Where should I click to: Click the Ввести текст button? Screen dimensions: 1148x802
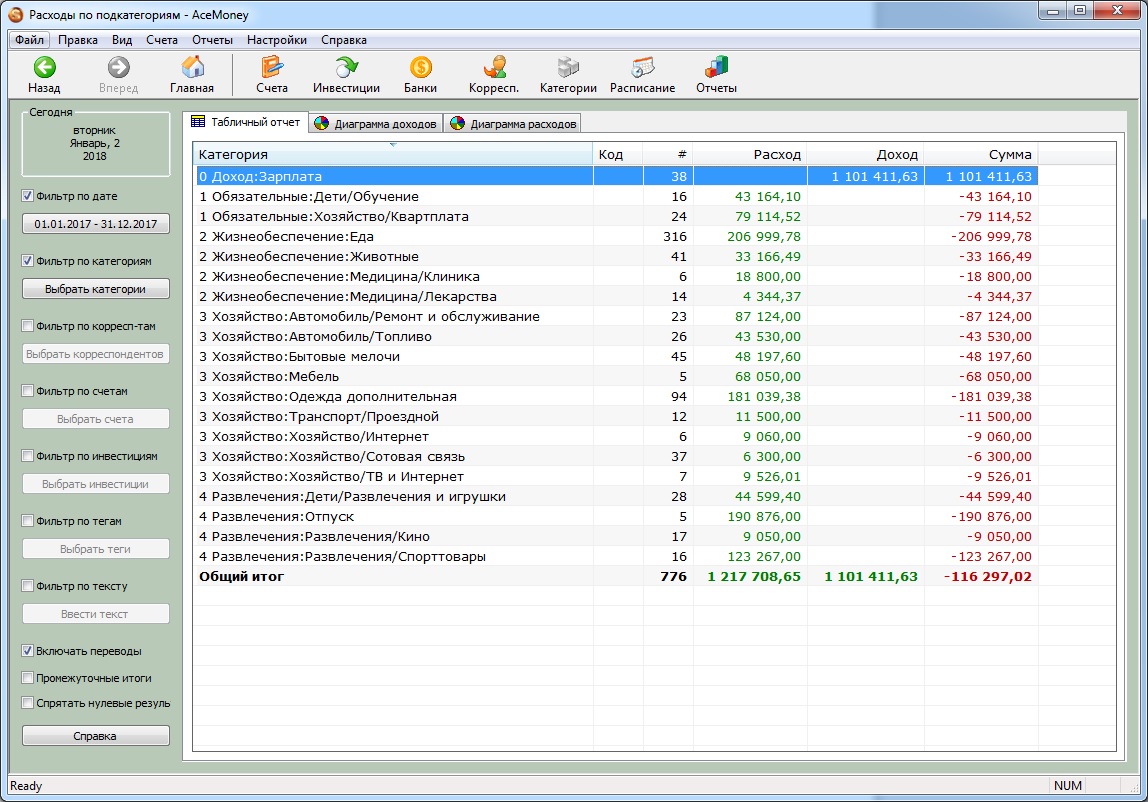(x=96, y=614)
